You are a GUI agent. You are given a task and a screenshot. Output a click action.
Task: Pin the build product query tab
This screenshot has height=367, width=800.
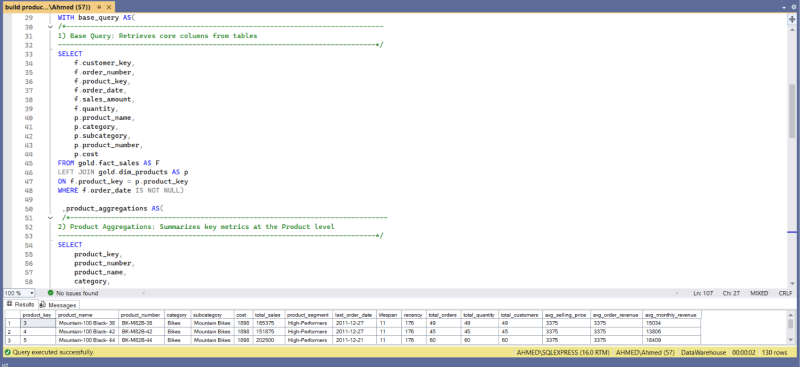pos(99,8)
